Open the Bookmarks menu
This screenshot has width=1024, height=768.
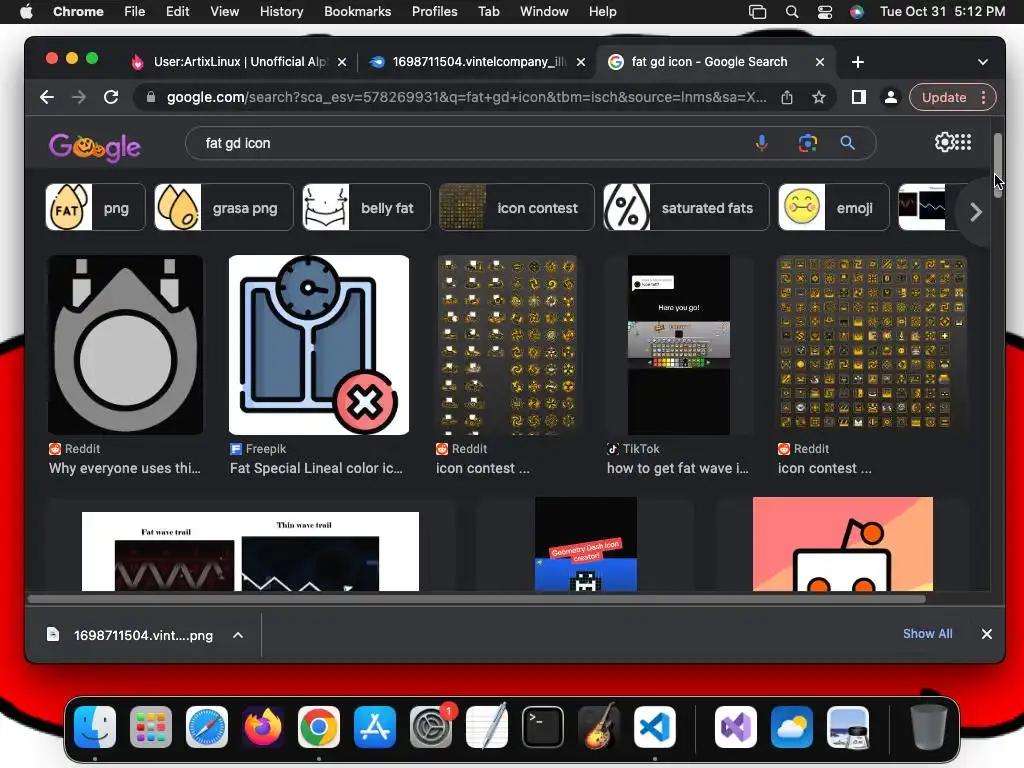click(x=357, y=12)
